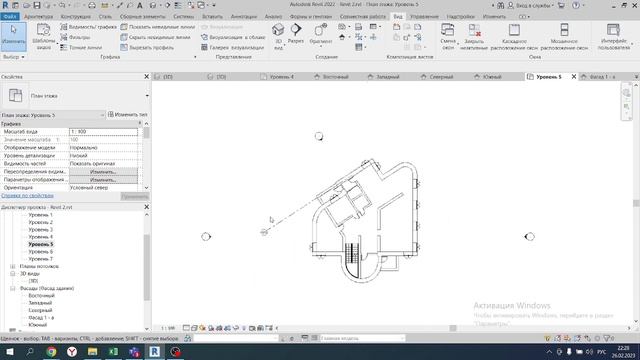The height and width of the screenshot is (360, 640).
Task: Click the help question mark icon
Action: coord(576,6)
